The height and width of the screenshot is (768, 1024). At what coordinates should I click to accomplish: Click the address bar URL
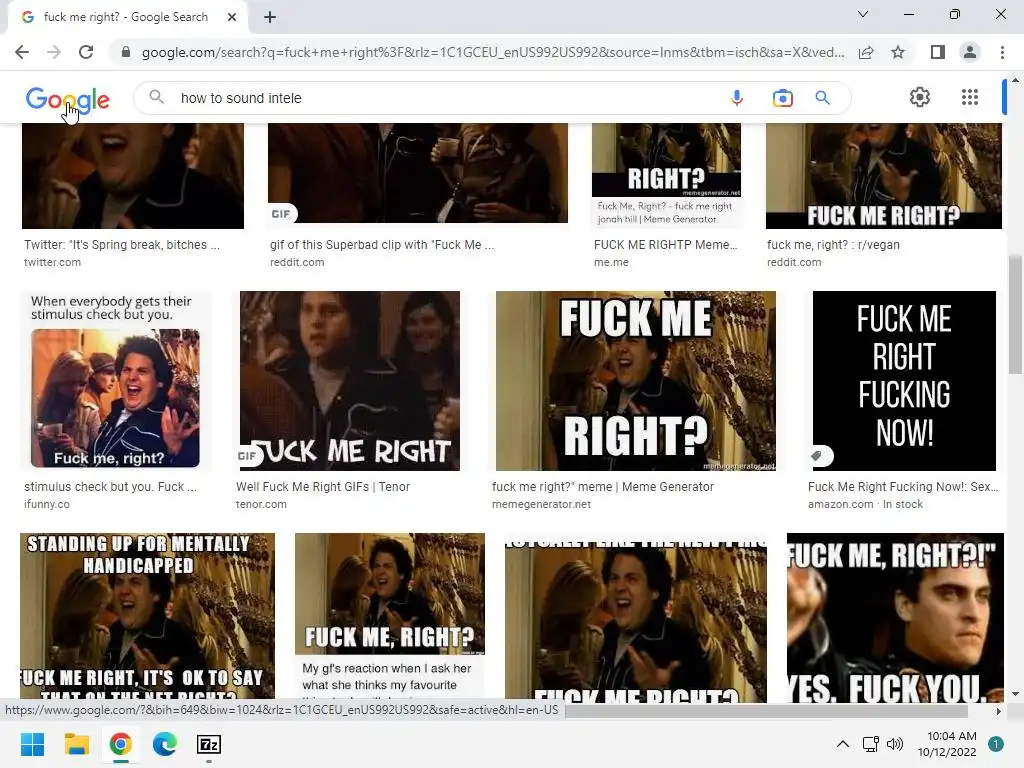click(493, 52)
